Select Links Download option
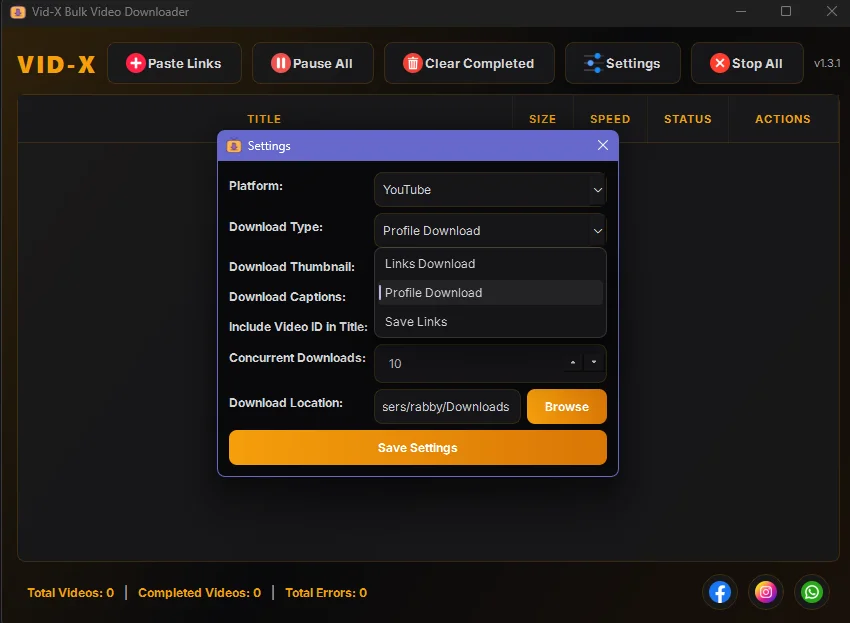850x623 pixels. [490, 264]
